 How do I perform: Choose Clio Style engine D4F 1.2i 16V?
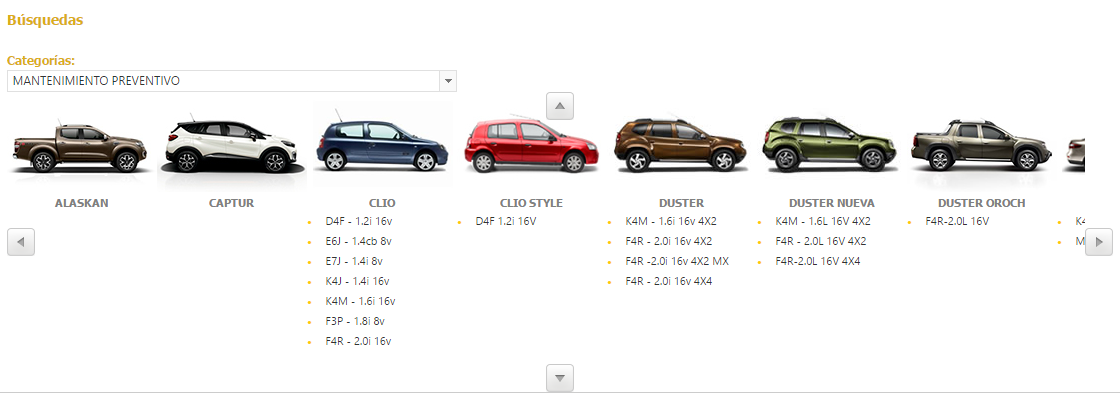[x=506, y=222]
